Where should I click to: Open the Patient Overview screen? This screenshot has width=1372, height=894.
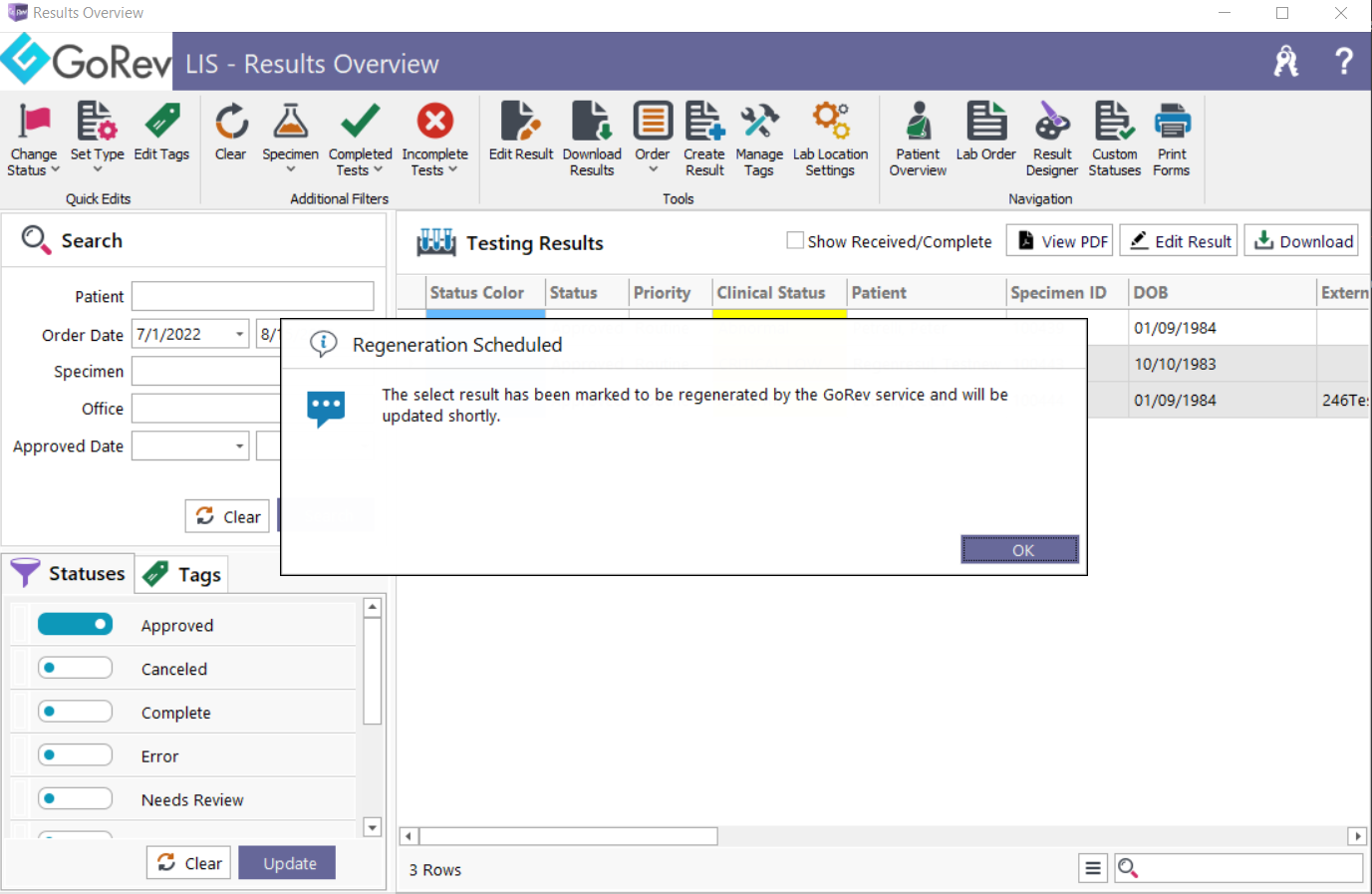(x=917, y=140)
